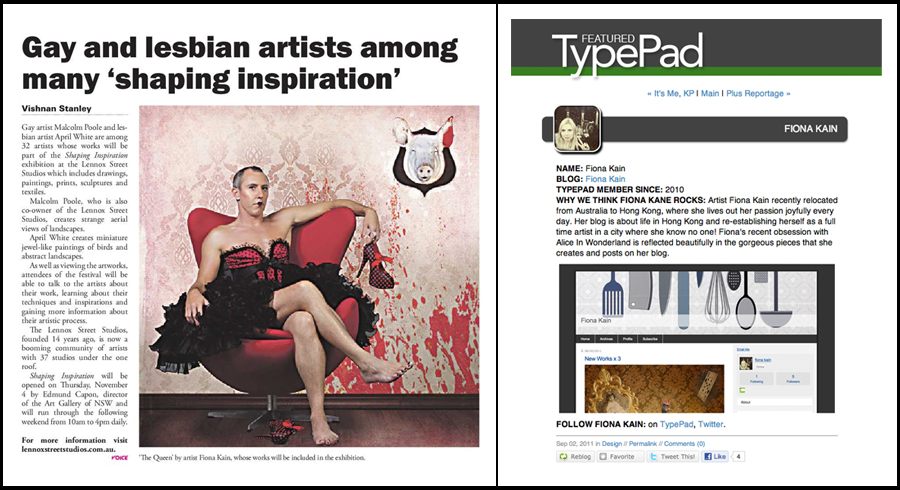Click the Featured TypePad logo
The image size is (900, 490).
[x=627, y=52]
